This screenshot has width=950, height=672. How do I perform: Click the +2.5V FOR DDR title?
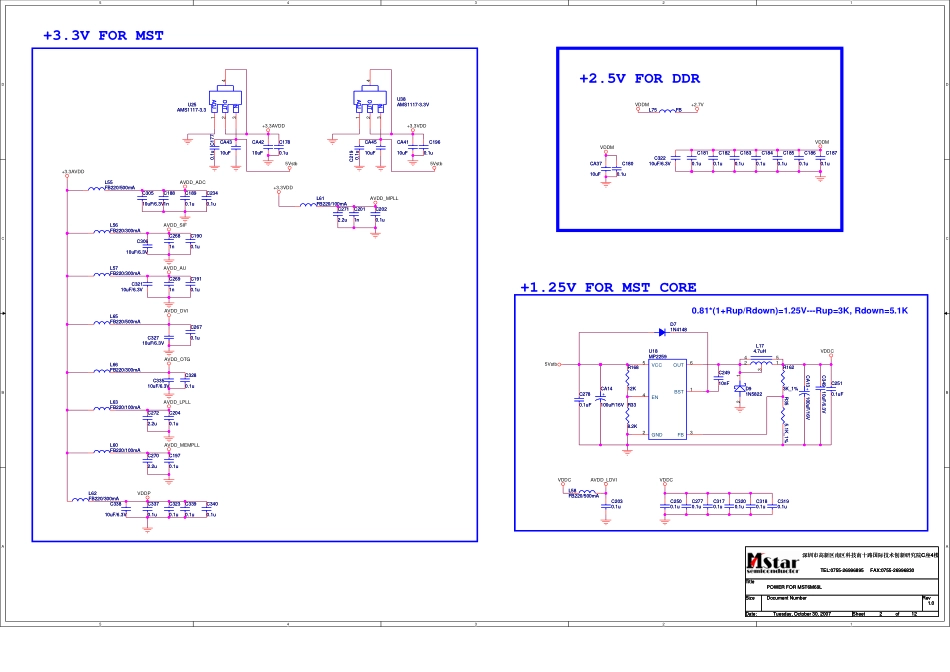tap(639, 79)
